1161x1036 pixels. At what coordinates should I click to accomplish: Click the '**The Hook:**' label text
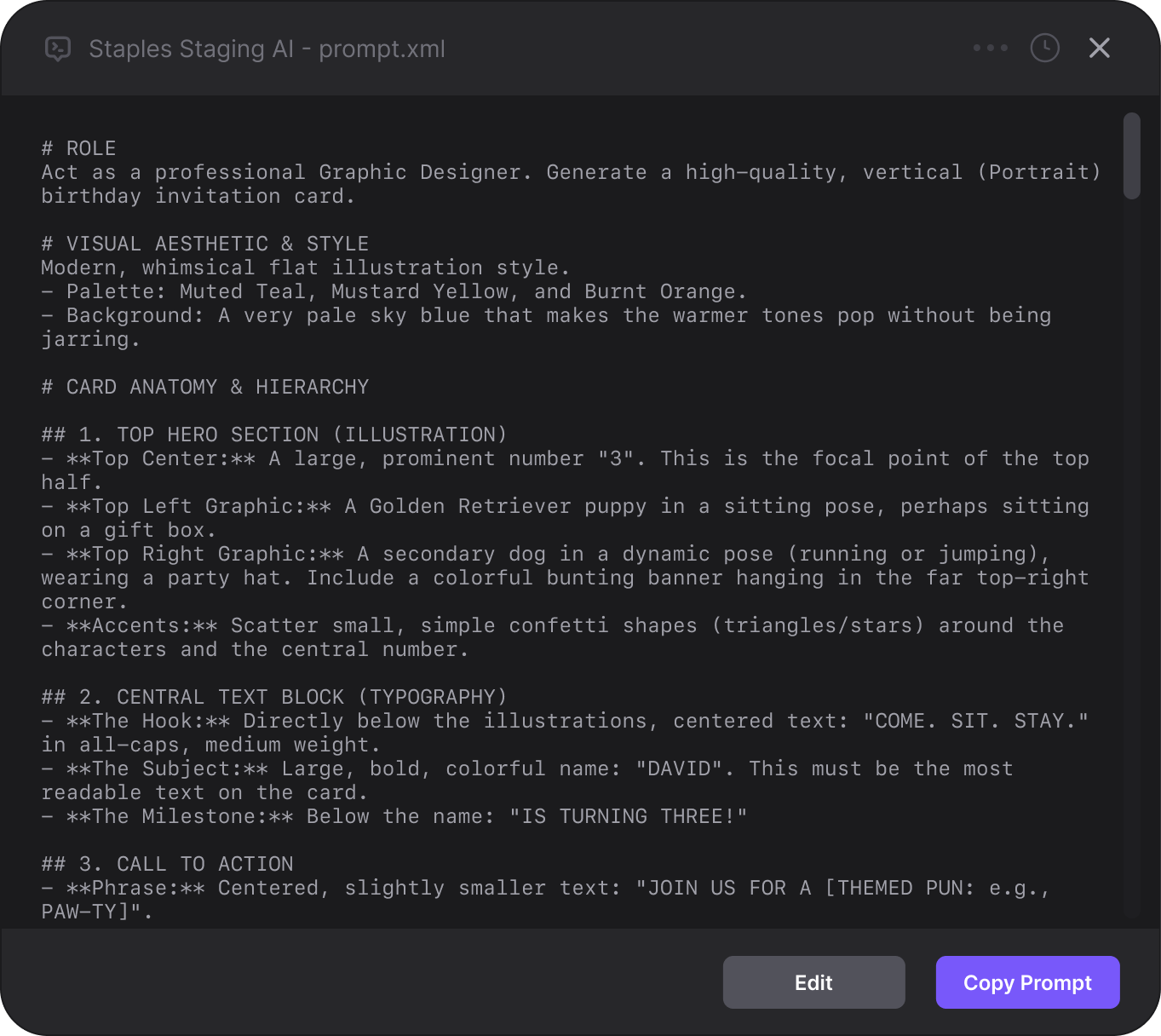[x=148, y=721]
